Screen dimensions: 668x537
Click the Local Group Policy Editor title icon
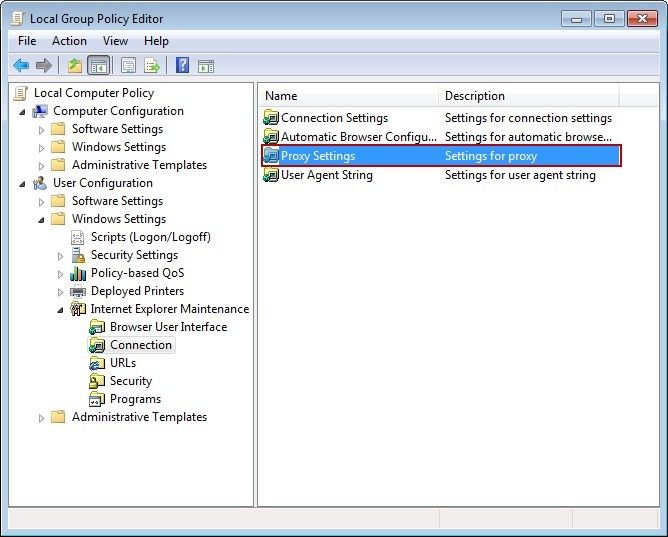coord(18,18)
